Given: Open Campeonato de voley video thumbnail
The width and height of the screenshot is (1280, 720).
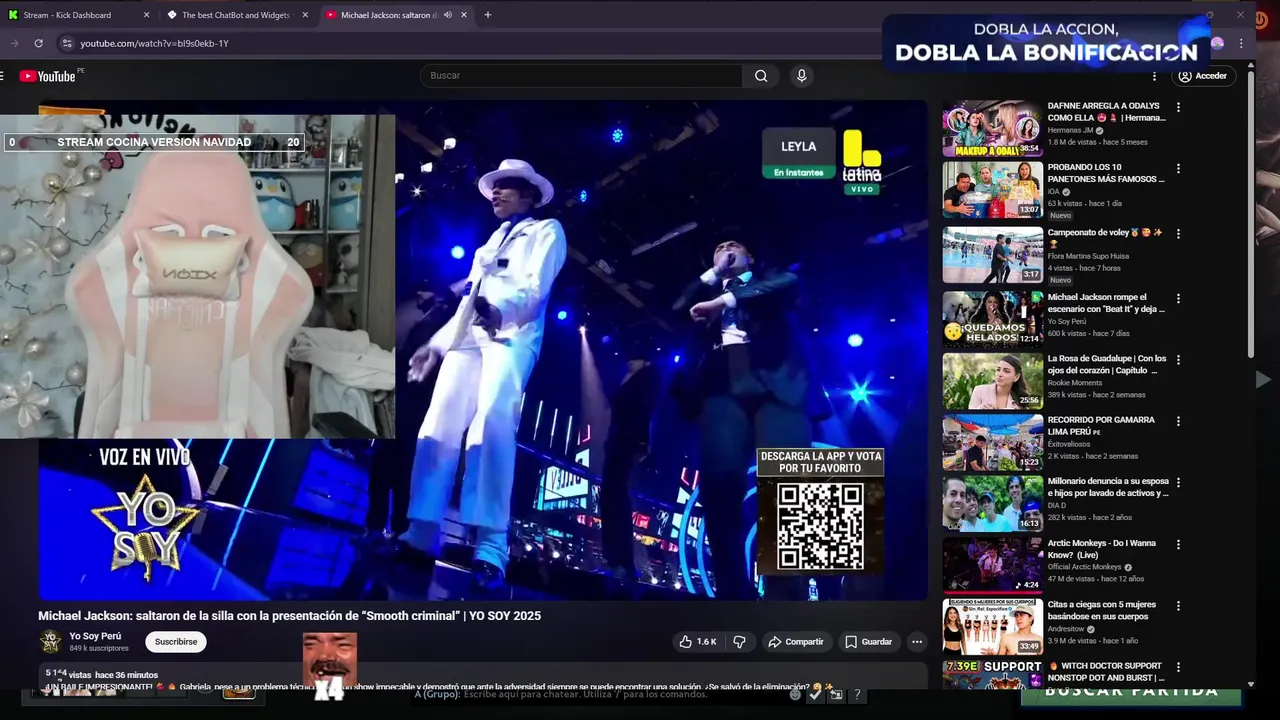Looking at the screenshot, I should 993,255.
